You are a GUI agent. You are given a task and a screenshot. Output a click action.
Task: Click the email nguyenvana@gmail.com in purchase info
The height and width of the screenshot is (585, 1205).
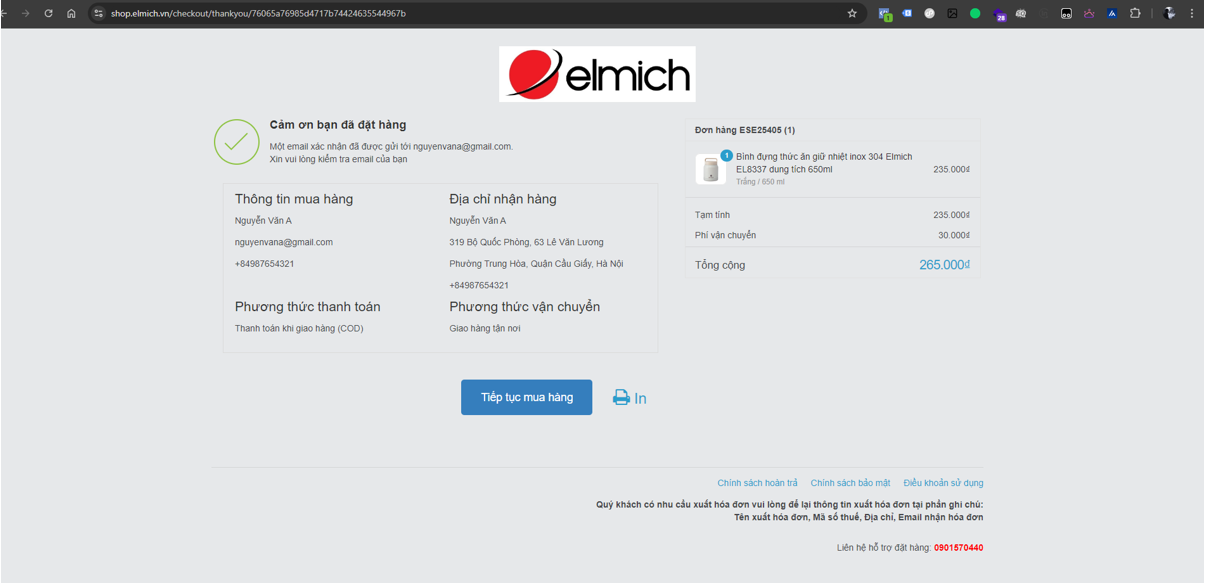point(284,242)
